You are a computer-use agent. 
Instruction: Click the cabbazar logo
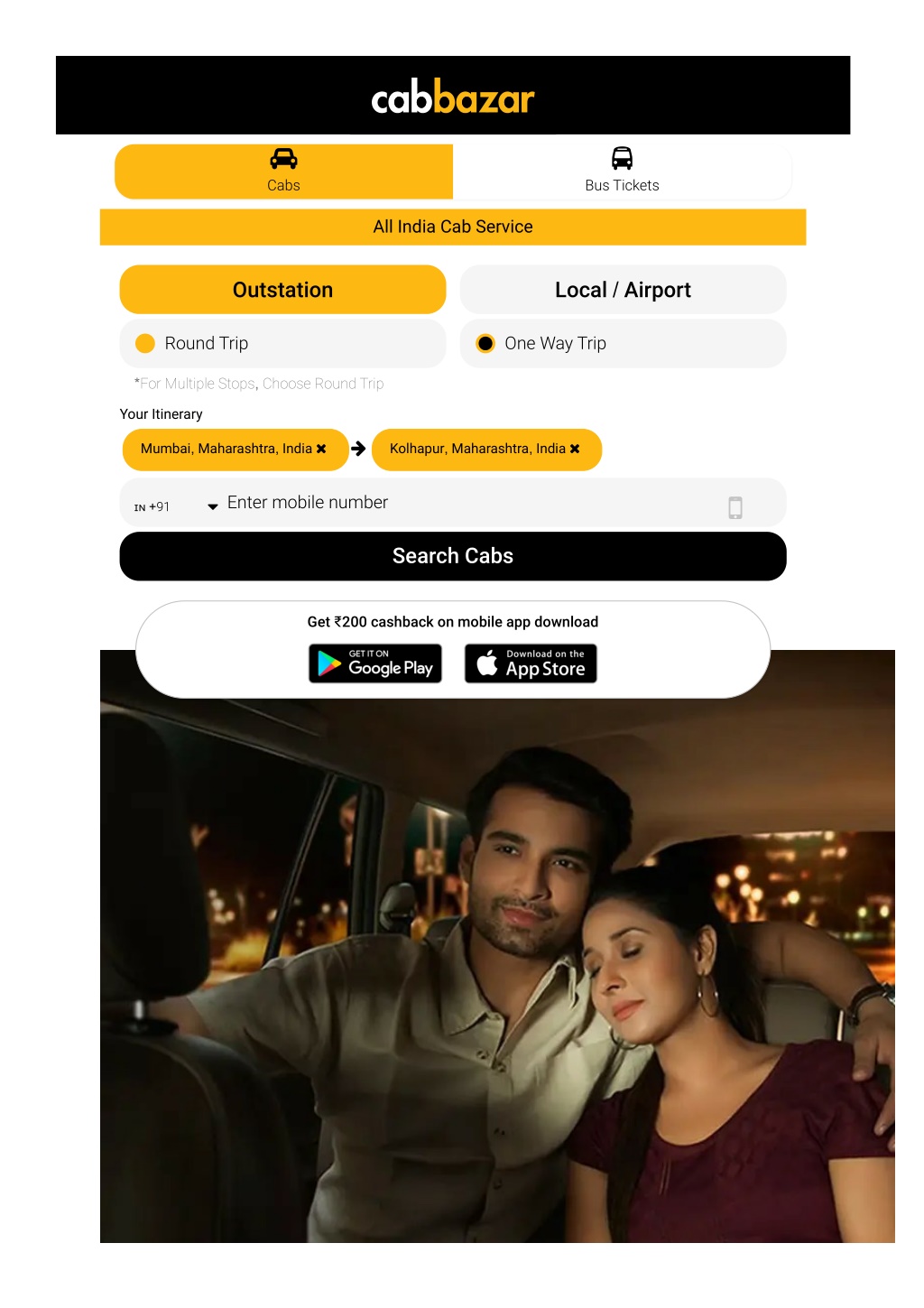(453, 97)
